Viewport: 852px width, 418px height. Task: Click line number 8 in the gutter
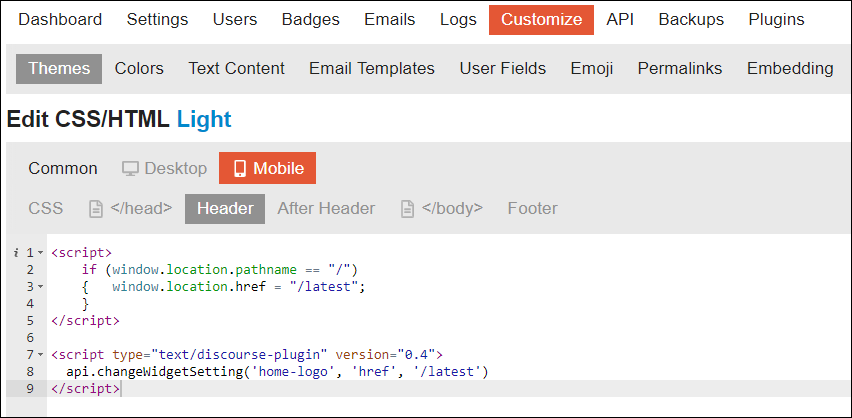tap(29, 372)
